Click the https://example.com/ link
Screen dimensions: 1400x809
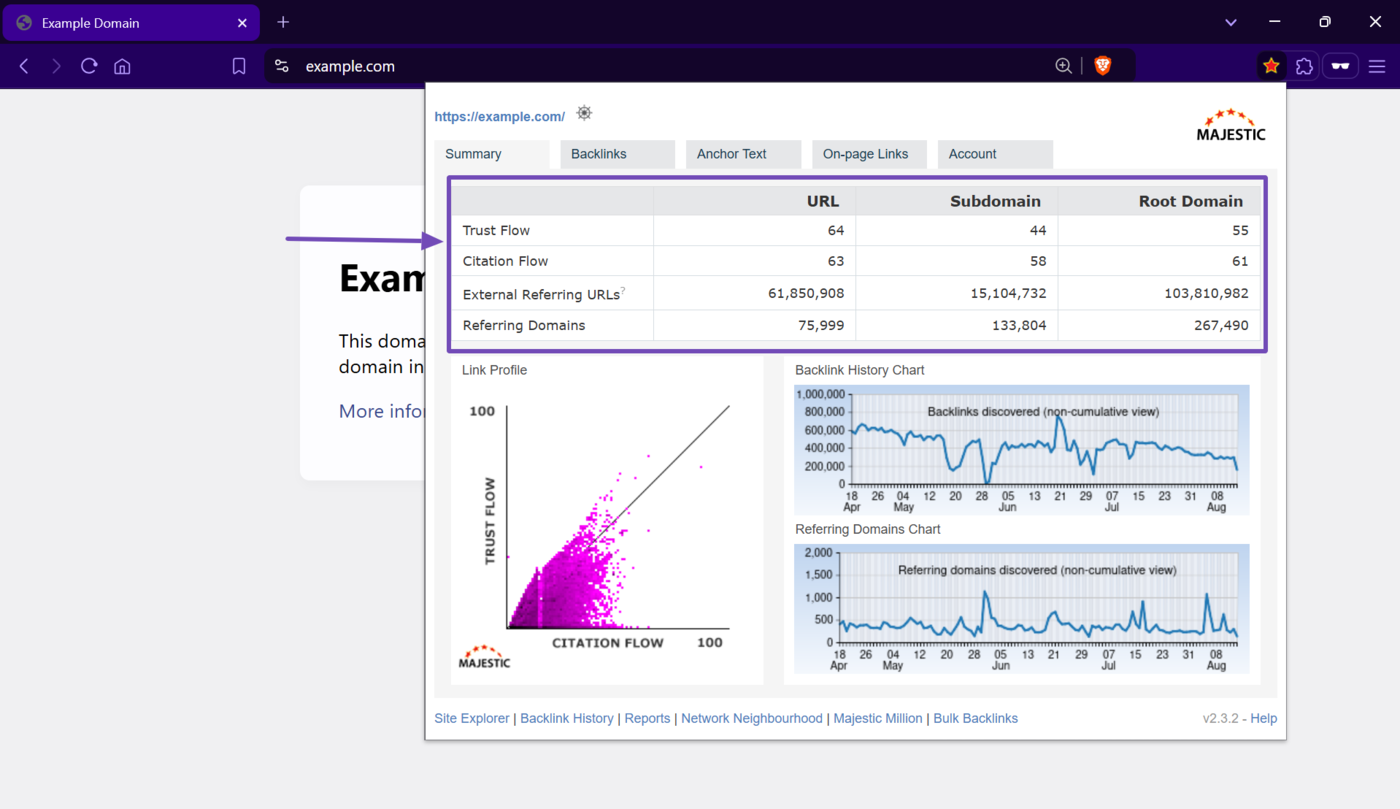[499, 117]
